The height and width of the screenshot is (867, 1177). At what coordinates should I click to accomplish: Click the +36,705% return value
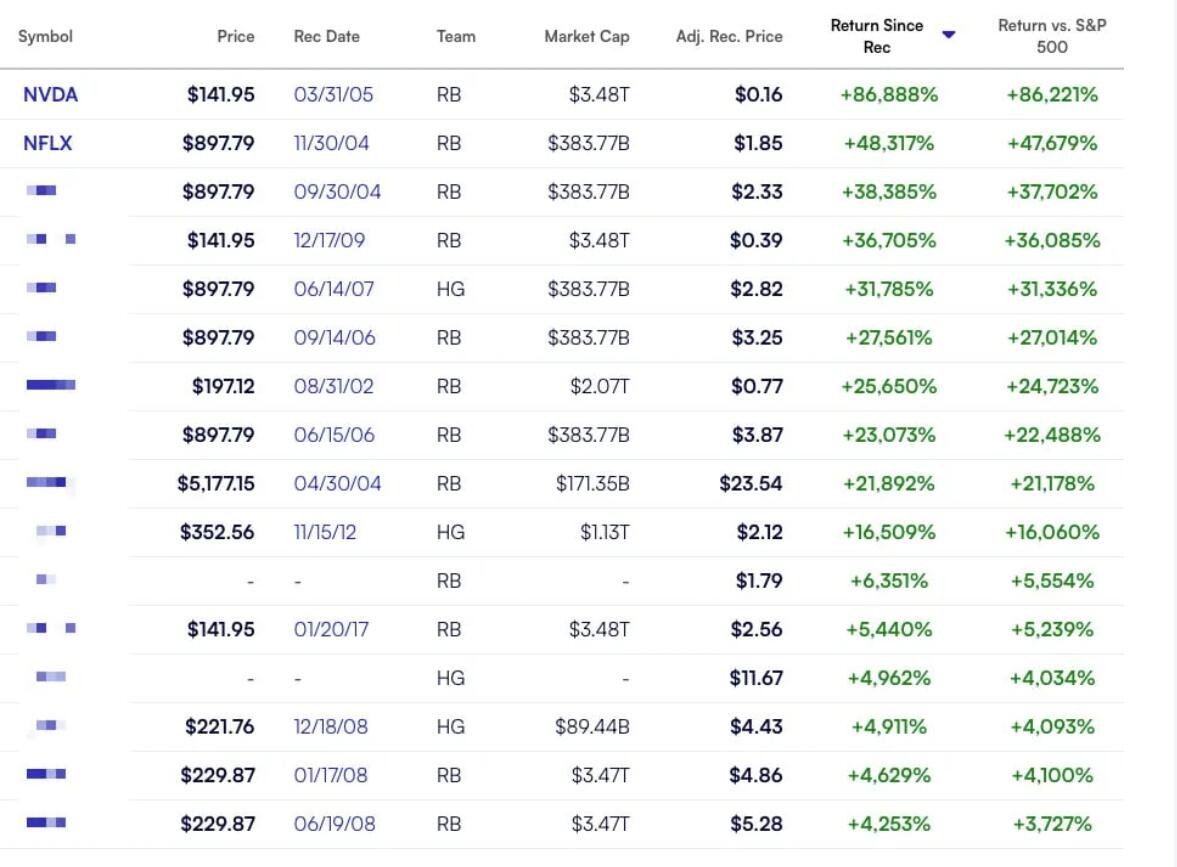click(x=889, y=240)
